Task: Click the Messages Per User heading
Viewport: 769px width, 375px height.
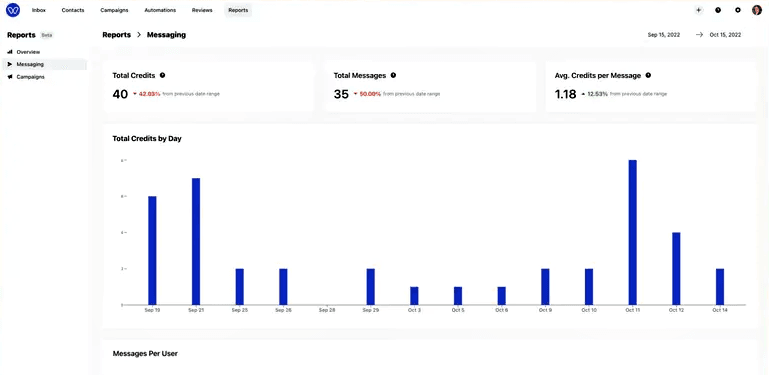Action: 145,353
